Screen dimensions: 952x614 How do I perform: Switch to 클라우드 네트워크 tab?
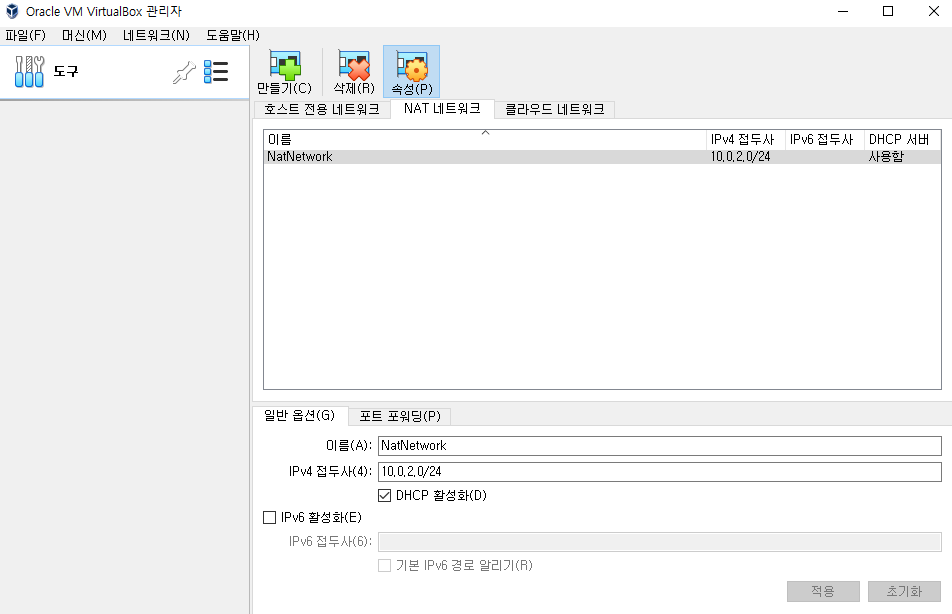point(555,109)
